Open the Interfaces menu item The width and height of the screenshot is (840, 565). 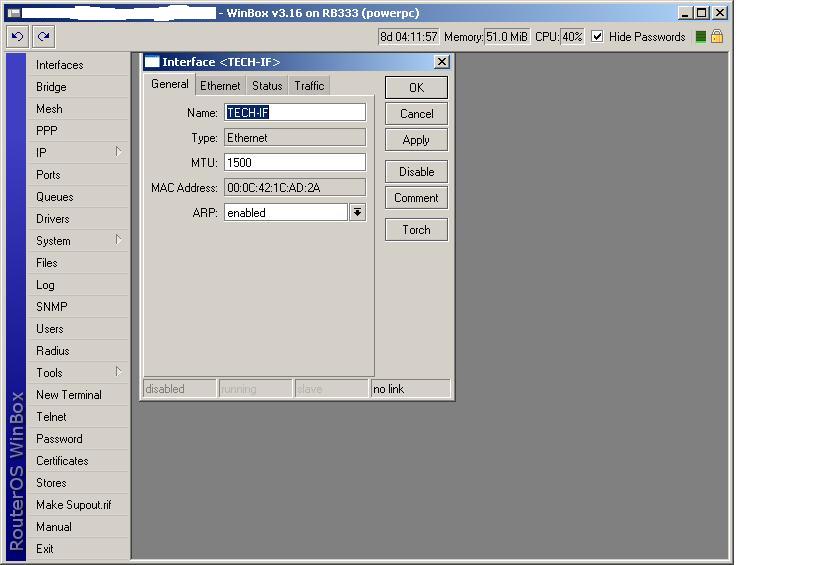[x=78, y=65]
